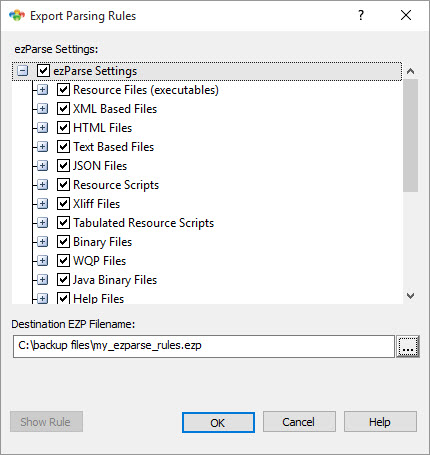The height and width of the screenshot is (455, 430).
Task: Select the Tabulated Resource Scripts item
Action: pyautogui.click(x=143, y=223)
